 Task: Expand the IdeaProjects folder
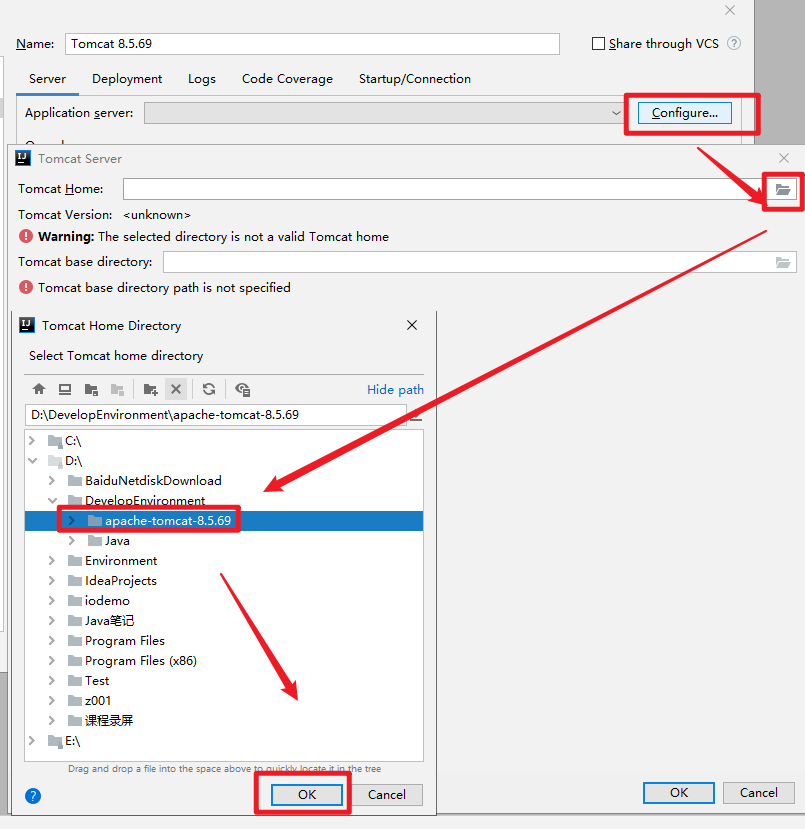(52, 581)
